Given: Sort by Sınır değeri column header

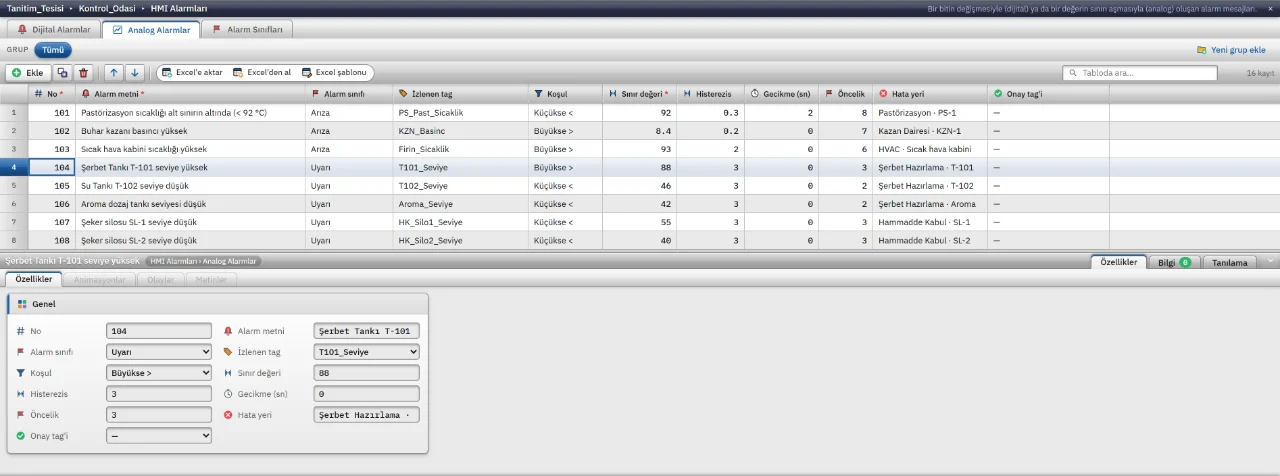Looking at the screenshot, I should click(640, 94).
